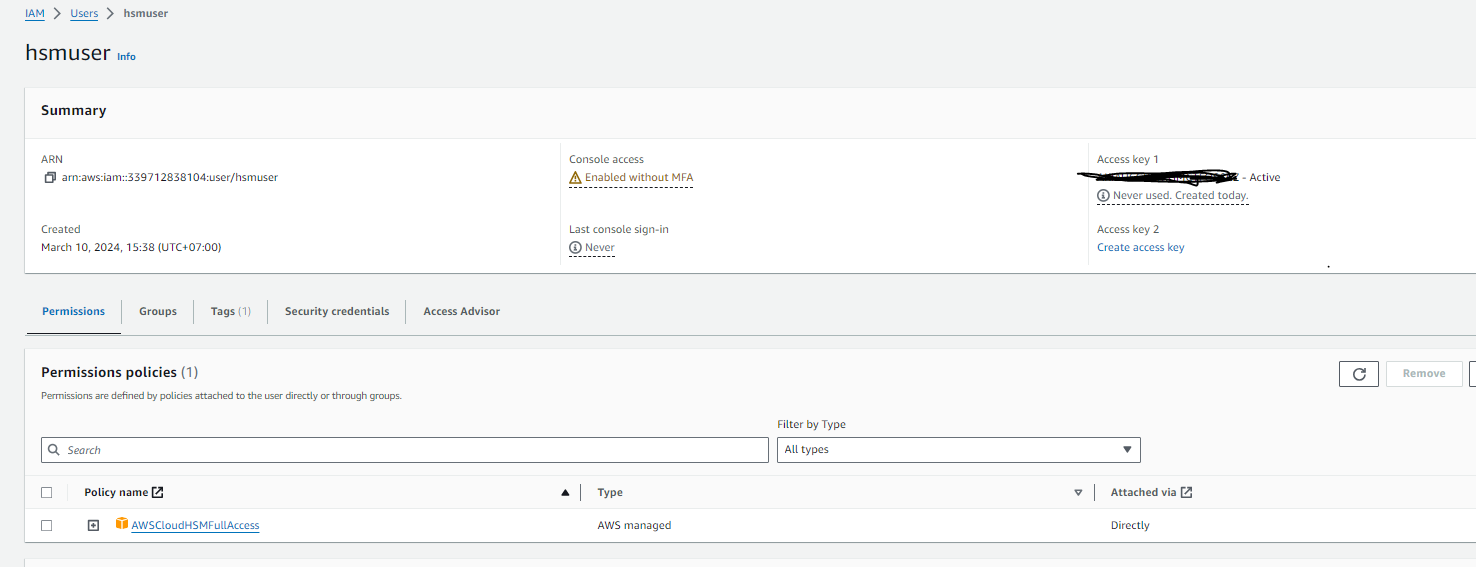Click the magnifier icon in the search box

[x=55, y=450]
